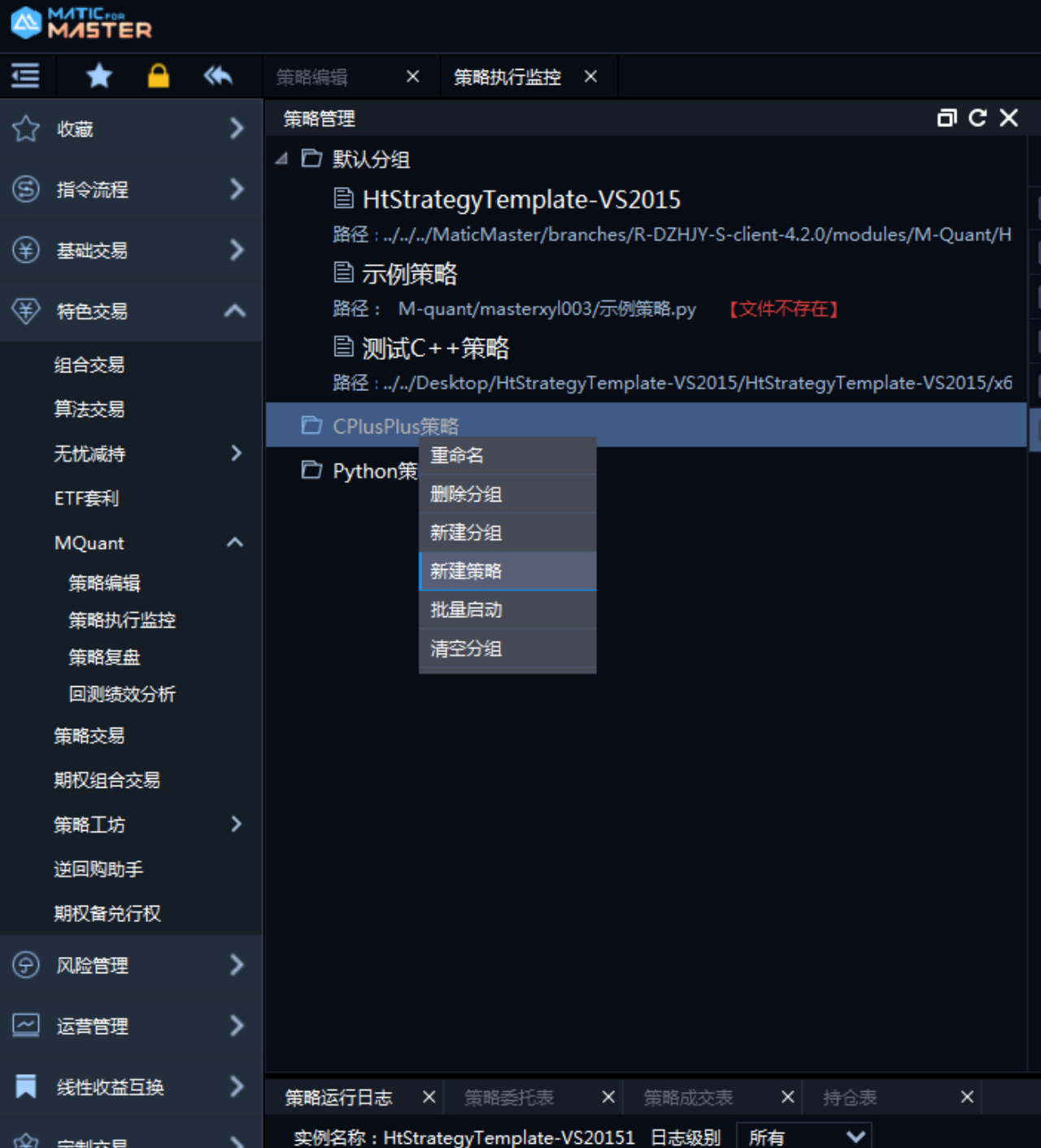Screen dimensions: 1041x1148
Task: Expand the 无忧减持 submenu arrow
Action: 236,454
